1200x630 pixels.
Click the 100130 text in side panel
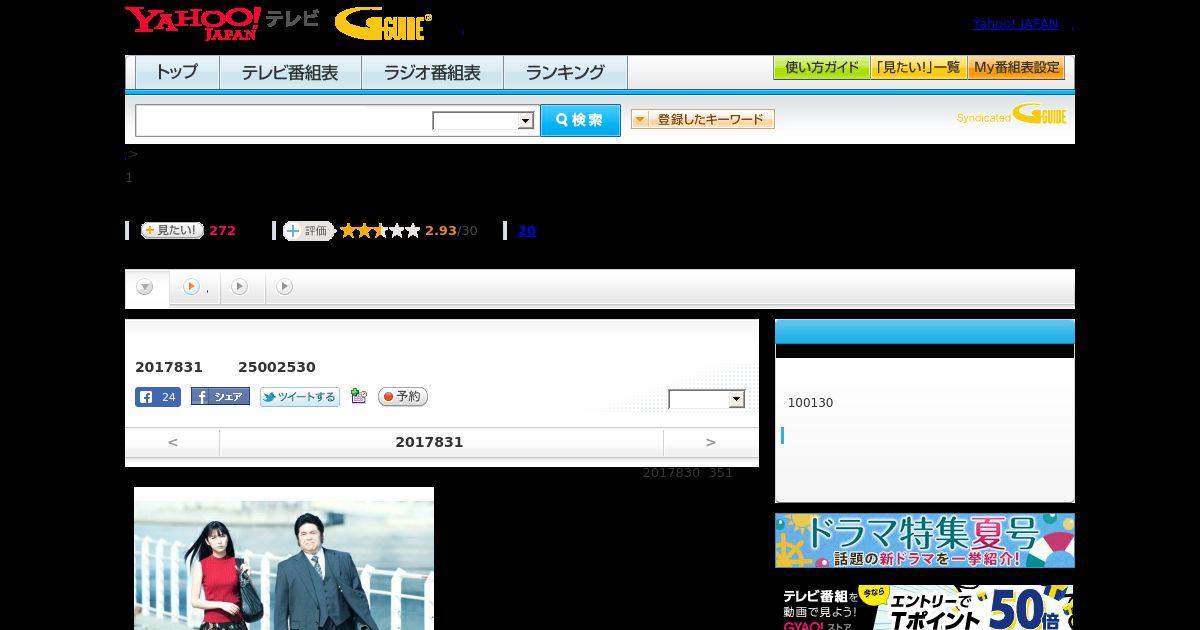(810, 403)
